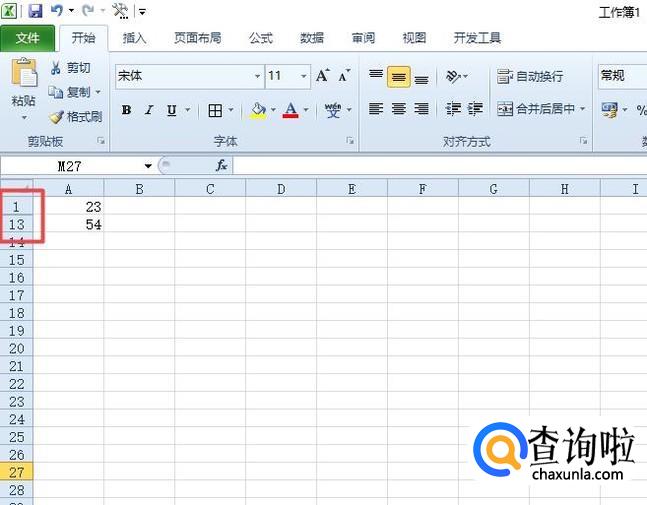Switch to View (视图) tab
The image size is (647, 505).
(414, 38)
